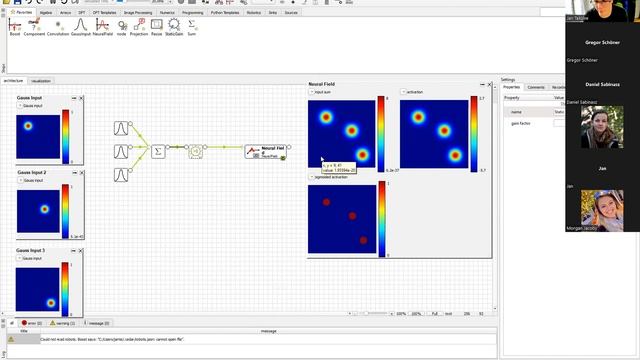The image size is (640, 360).
Task: Click the robots.json warning message text
Action: point(112,339)
